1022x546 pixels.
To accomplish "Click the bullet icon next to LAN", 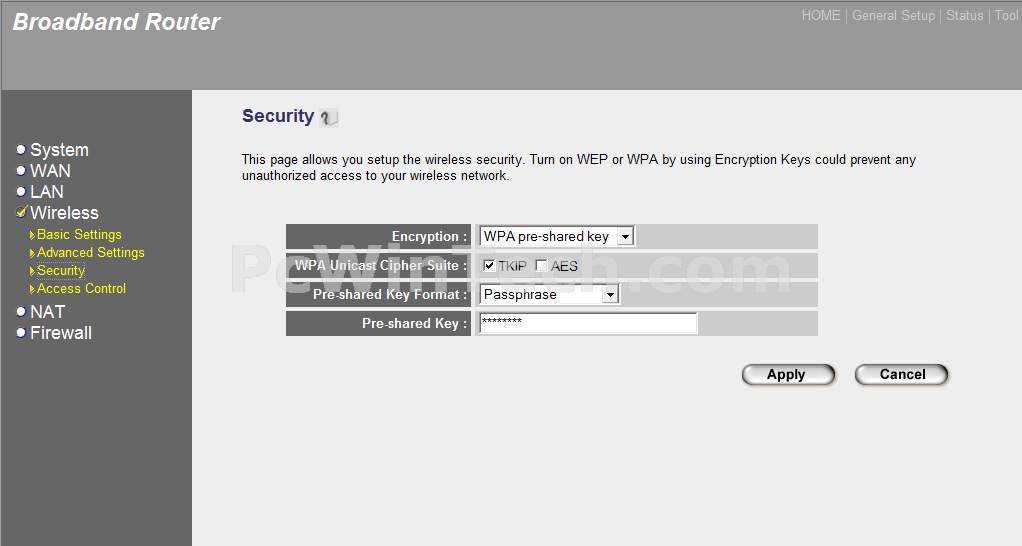I will (x=21, y=192).
